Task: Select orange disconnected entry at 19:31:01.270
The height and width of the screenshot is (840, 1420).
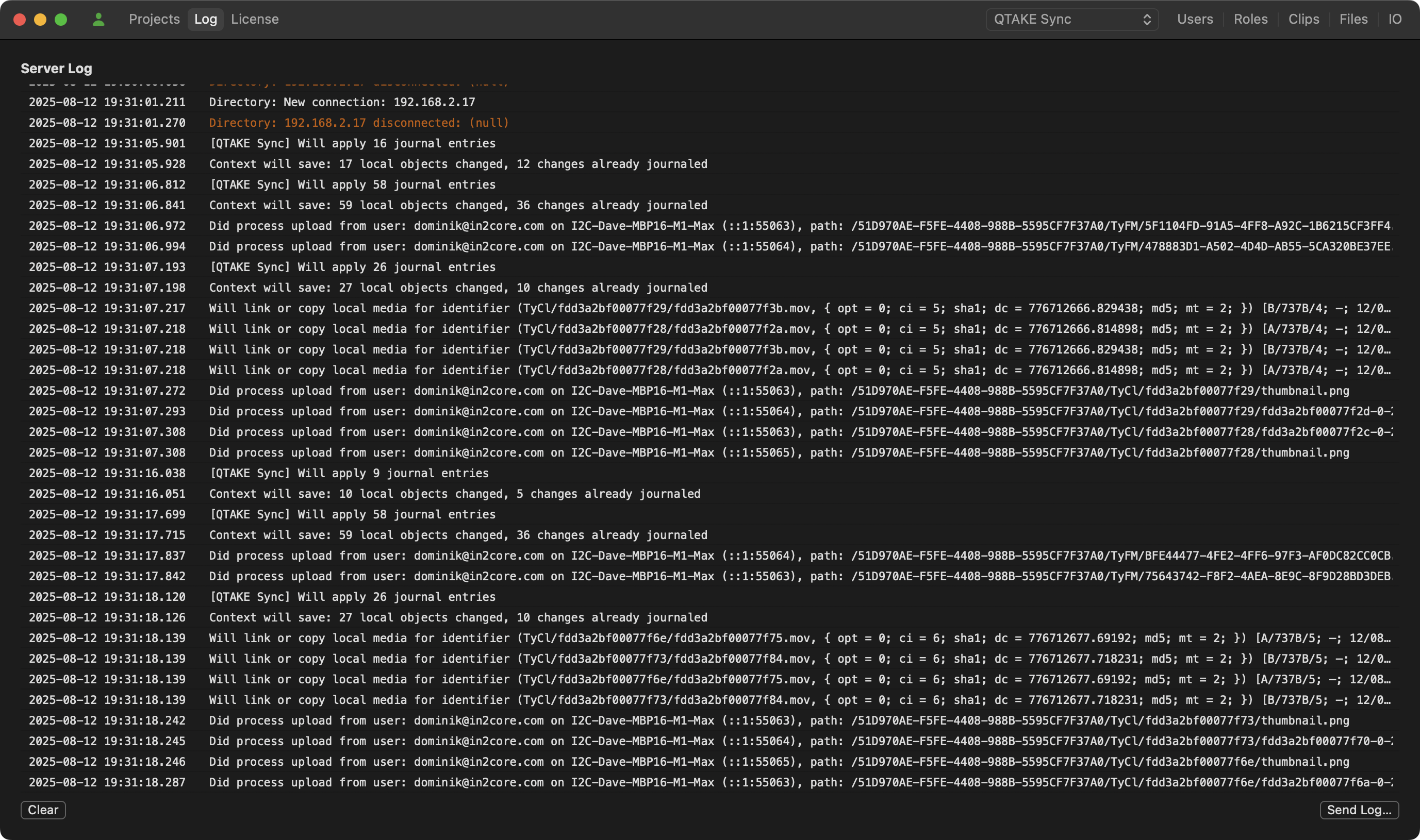Action: coord(359,123)
